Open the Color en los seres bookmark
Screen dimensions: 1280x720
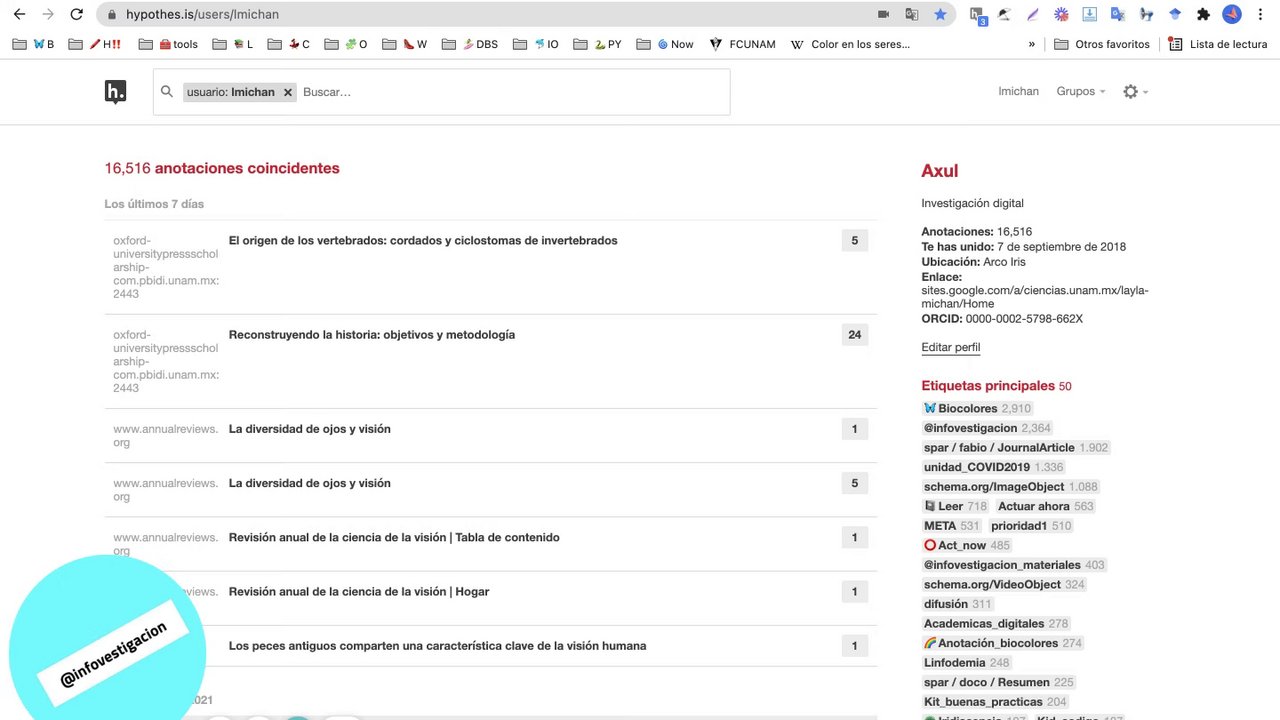tap(850, 44)
